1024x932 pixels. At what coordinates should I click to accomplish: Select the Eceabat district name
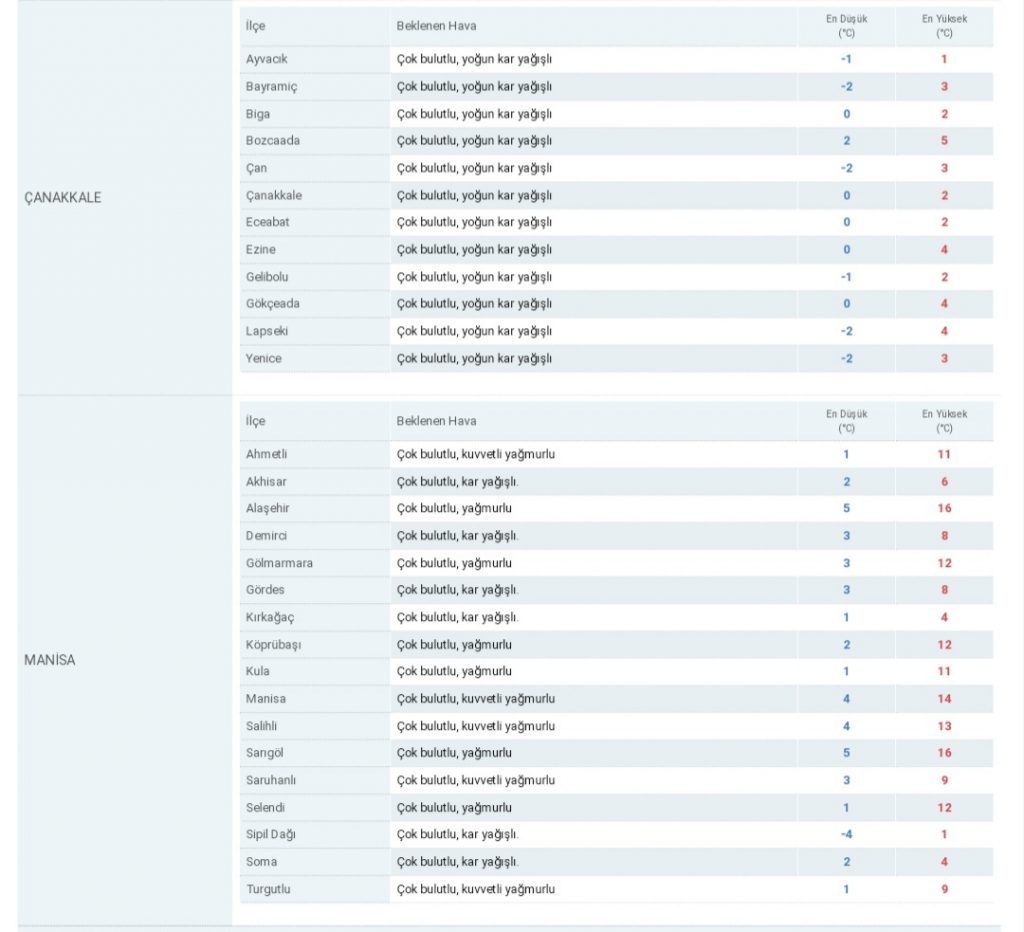[x=267, y=222]
